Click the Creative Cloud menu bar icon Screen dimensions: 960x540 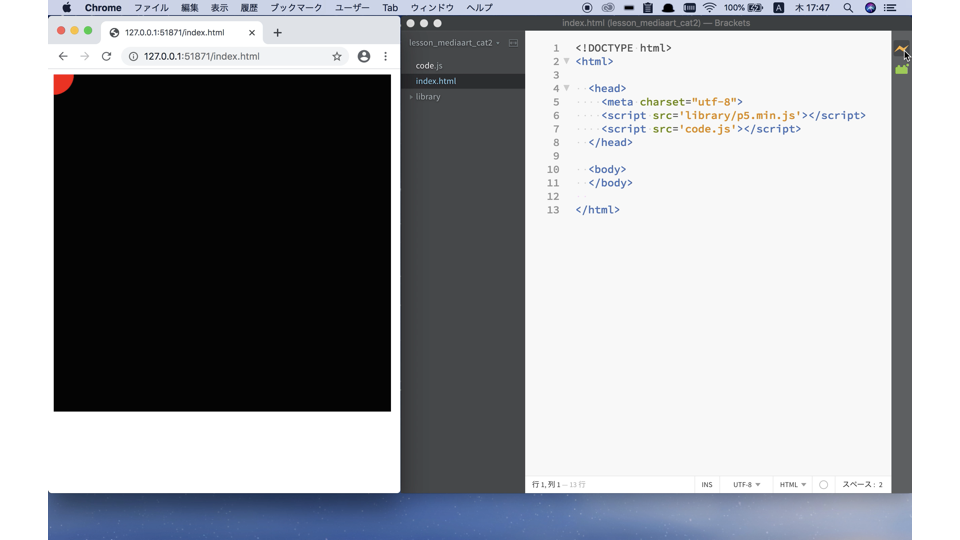607,8
